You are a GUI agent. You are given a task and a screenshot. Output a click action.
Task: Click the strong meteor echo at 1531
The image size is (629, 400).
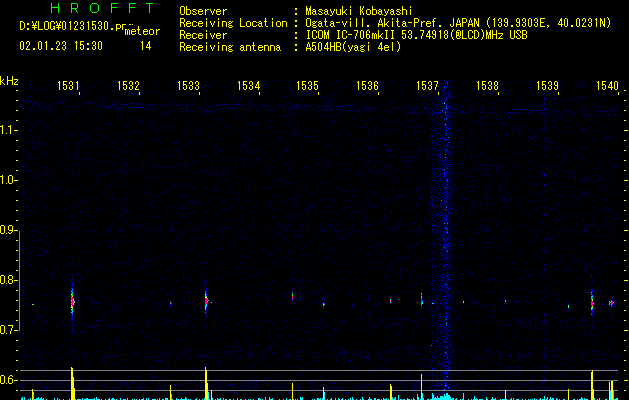(x=72, y=301)
